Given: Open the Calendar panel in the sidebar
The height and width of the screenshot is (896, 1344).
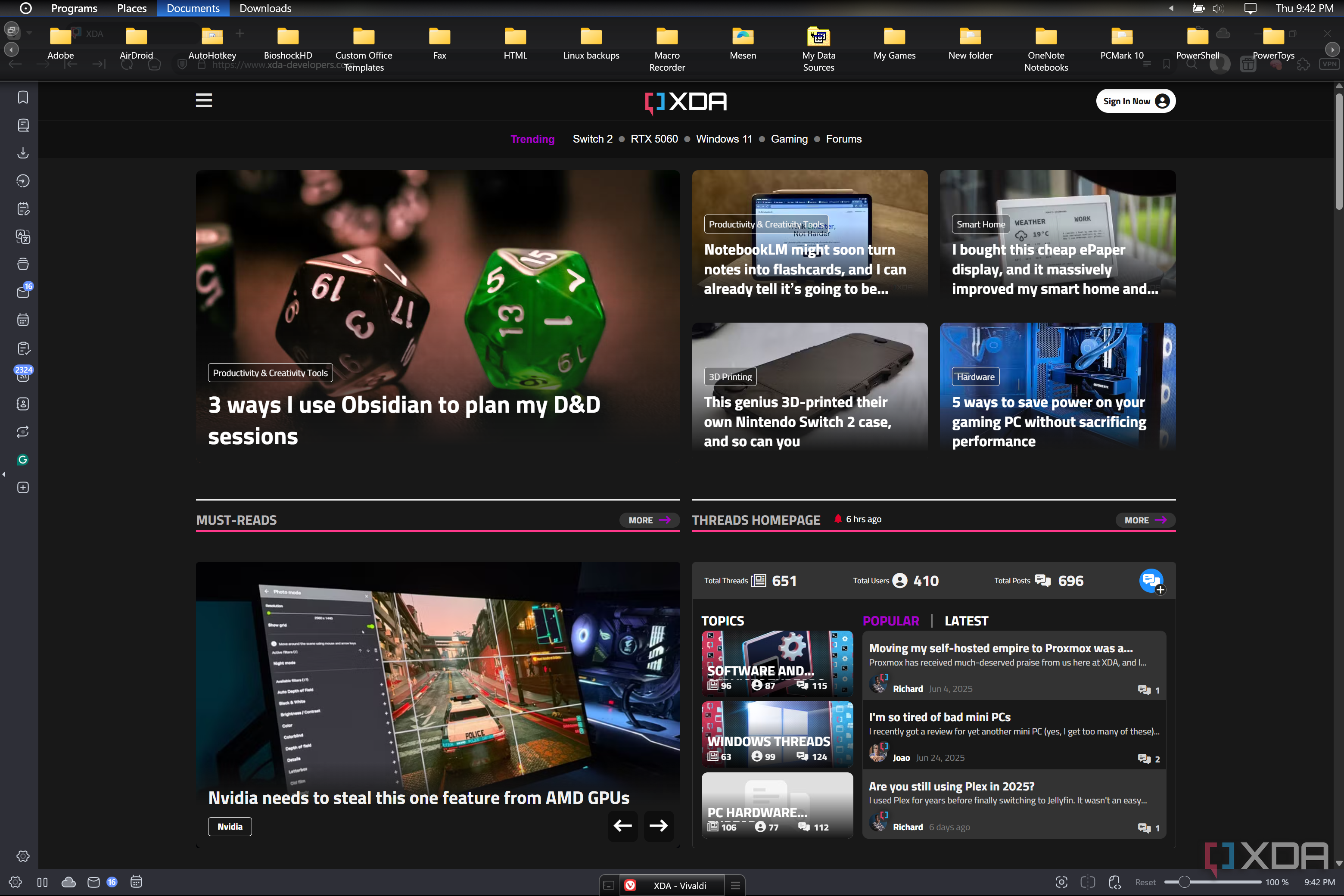Looking at the screenshot, I should (x=23, y=320).
